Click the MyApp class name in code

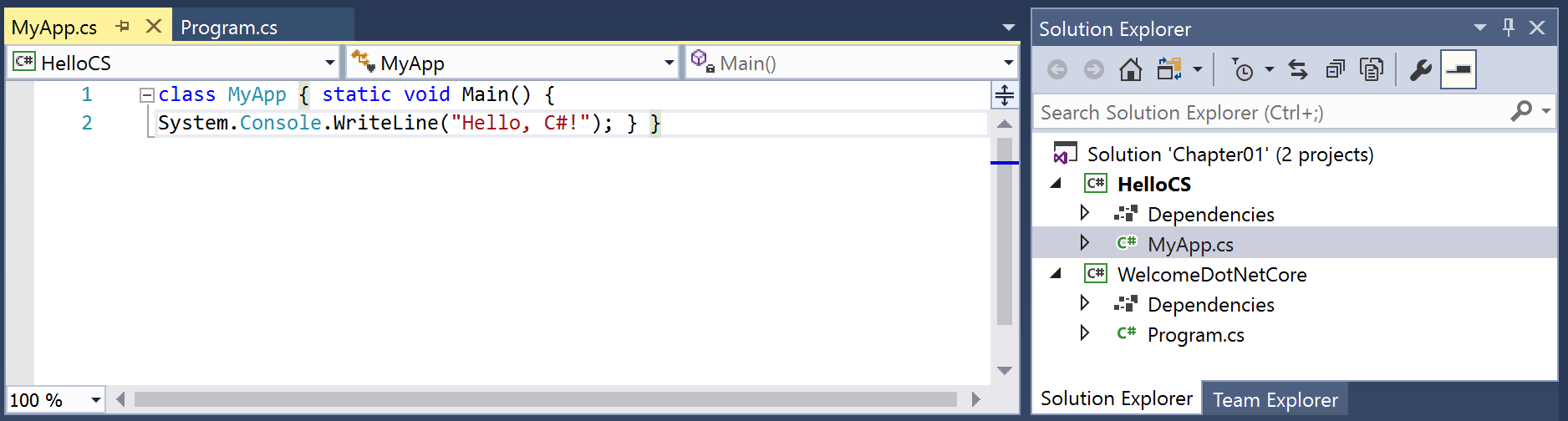(257, 94)
